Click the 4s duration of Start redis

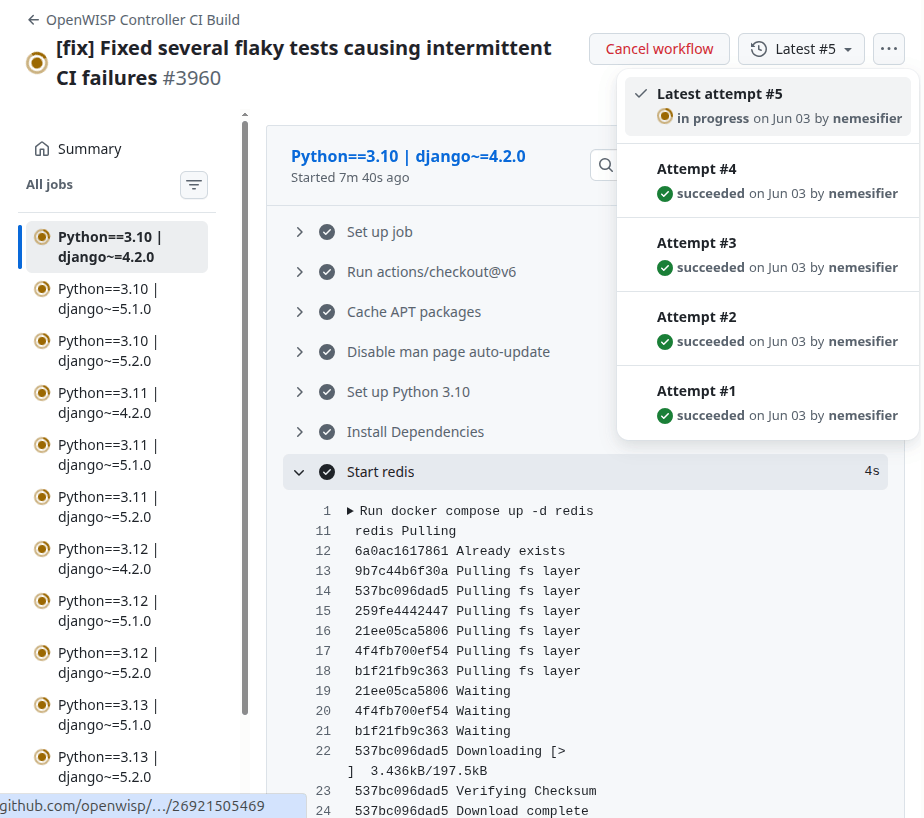pos(872,471)
